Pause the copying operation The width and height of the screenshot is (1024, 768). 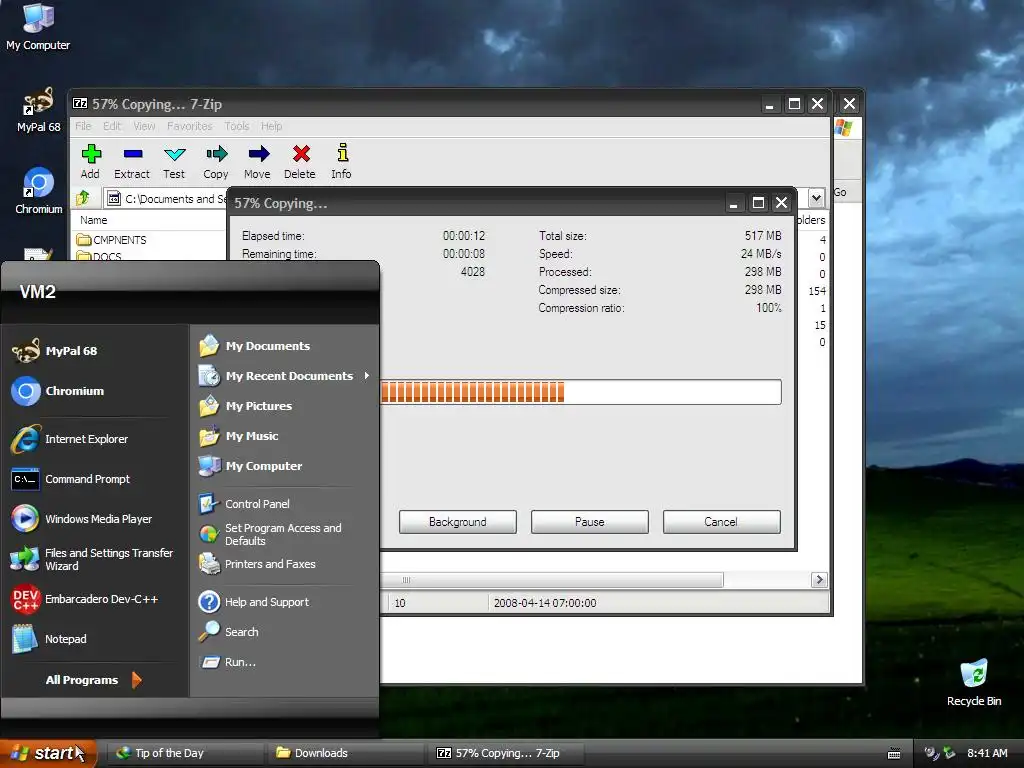[590, 522]
